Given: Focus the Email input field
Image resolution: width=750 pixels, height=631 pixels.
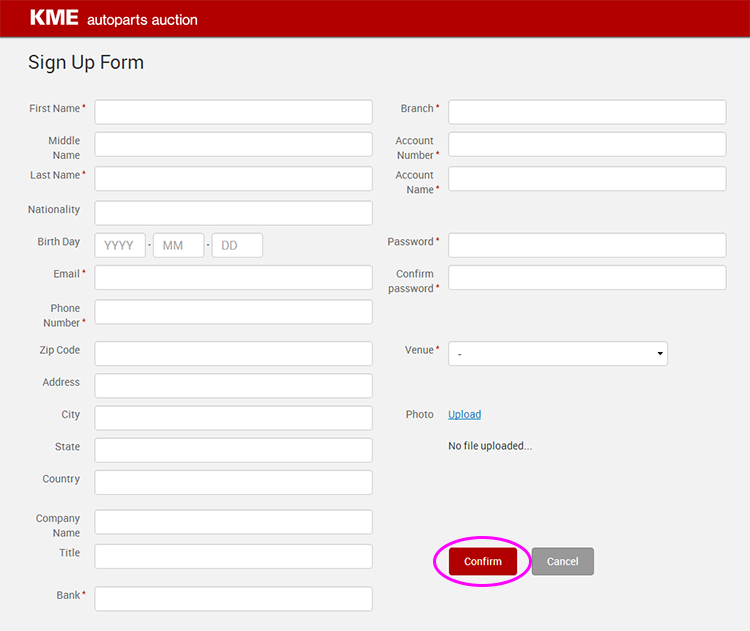Looking at the screenshot, I should [233, 277].
